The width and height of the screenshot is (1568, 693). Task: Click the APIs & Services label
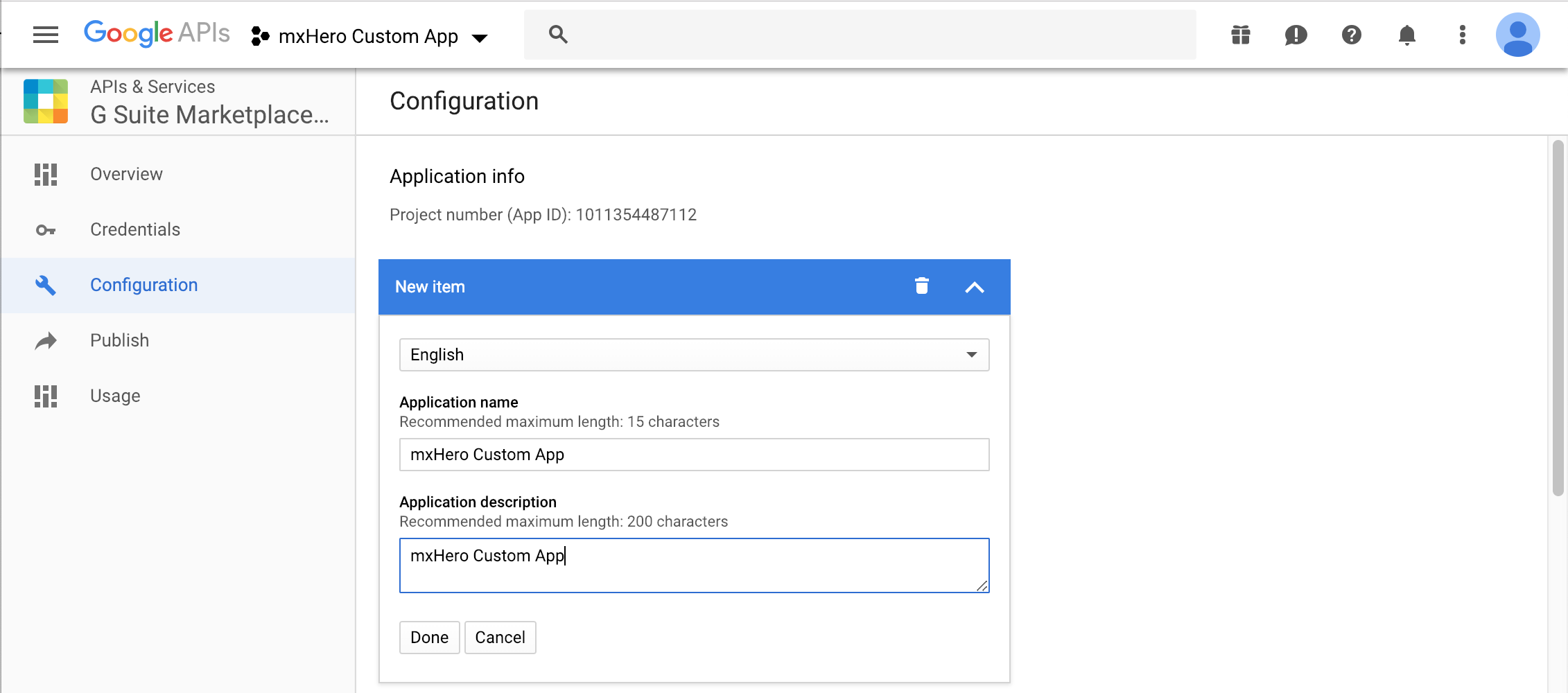pyautogui.click(x=153, y=87)
